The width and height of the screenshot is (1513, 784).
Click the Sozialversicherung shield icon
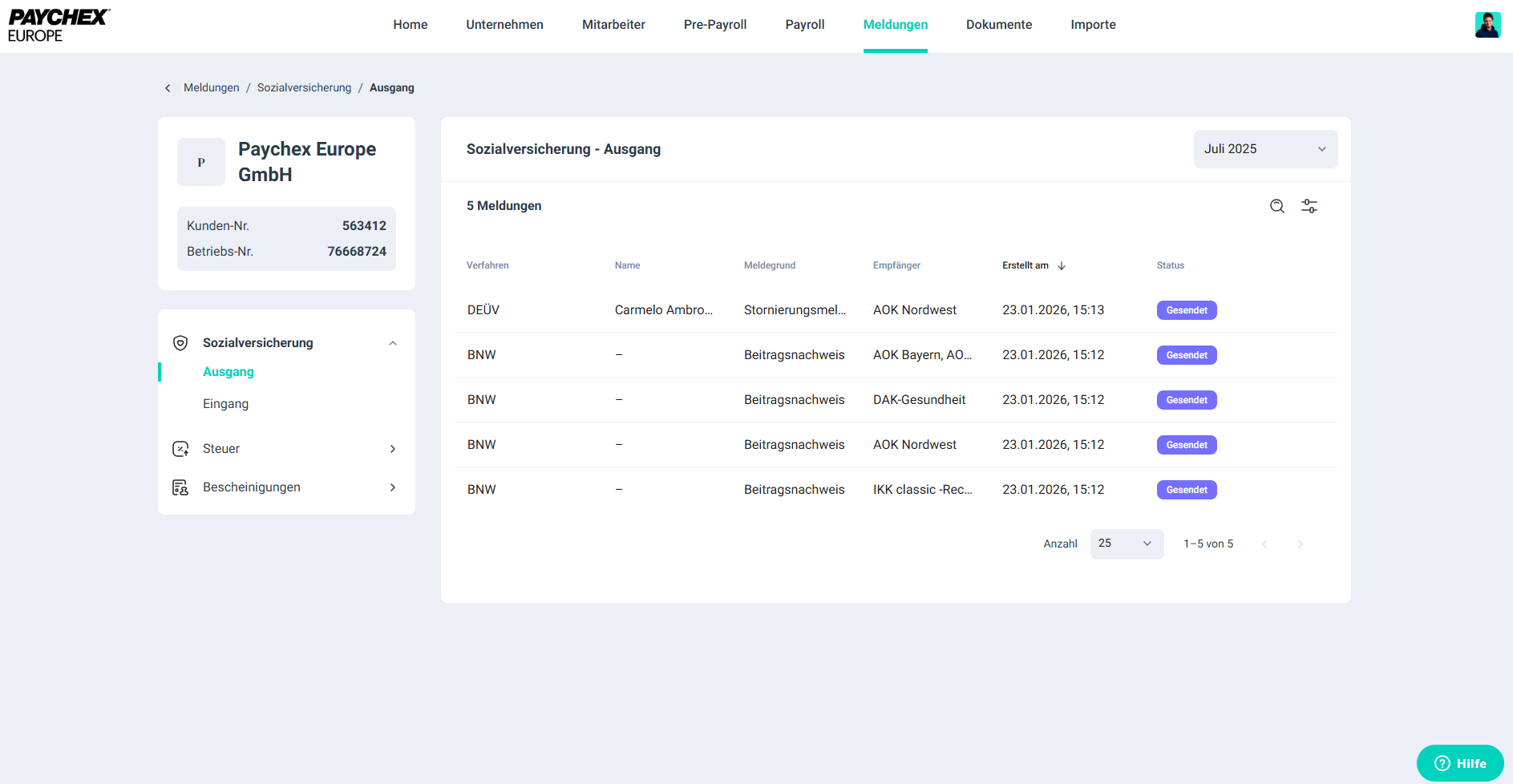(180, 343)
